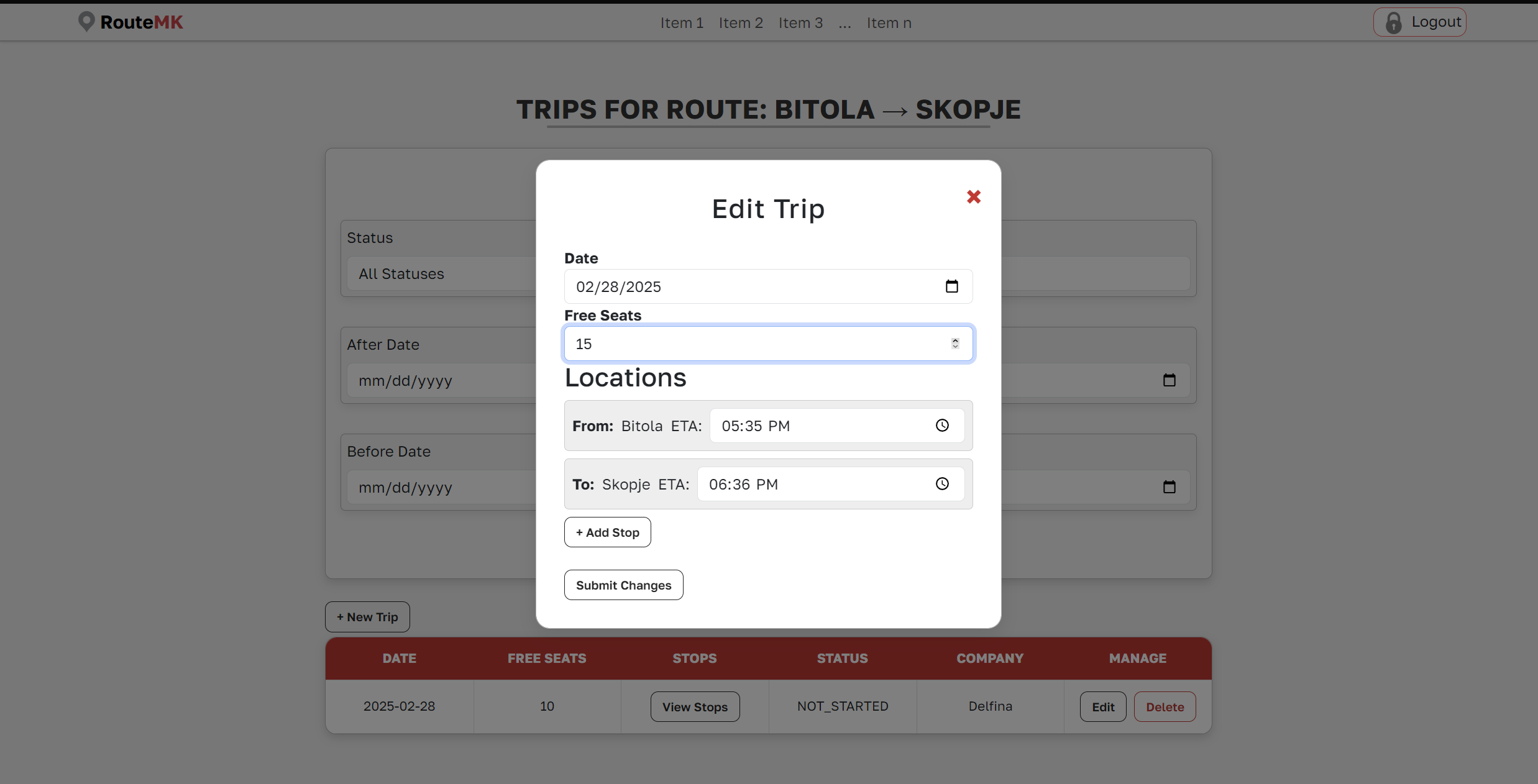This screenshot has height=784, width=1538.
Task: Click the RouteMK map pin logo
Action: tap(86, 22)
